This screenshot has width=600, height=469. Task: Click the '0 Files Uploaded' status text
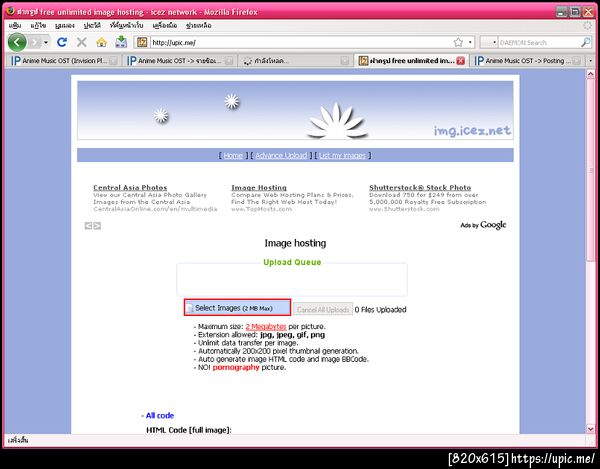[x=380, y=309]
